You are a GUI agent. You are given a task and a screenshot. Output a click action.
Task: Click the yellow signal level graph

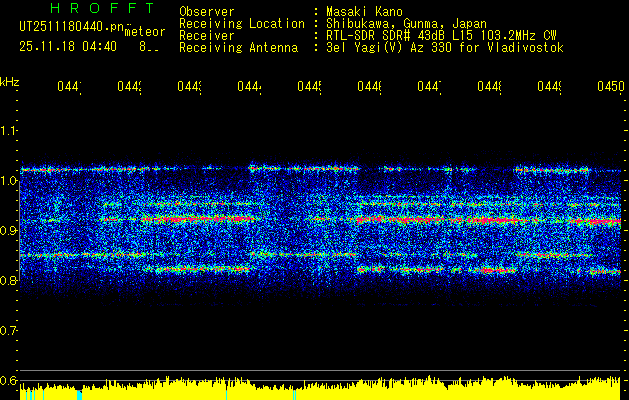click(x=320, y=388)
